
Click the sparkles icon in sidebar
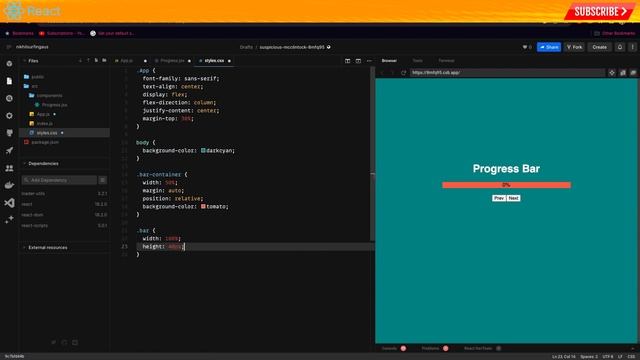[9, 220]
